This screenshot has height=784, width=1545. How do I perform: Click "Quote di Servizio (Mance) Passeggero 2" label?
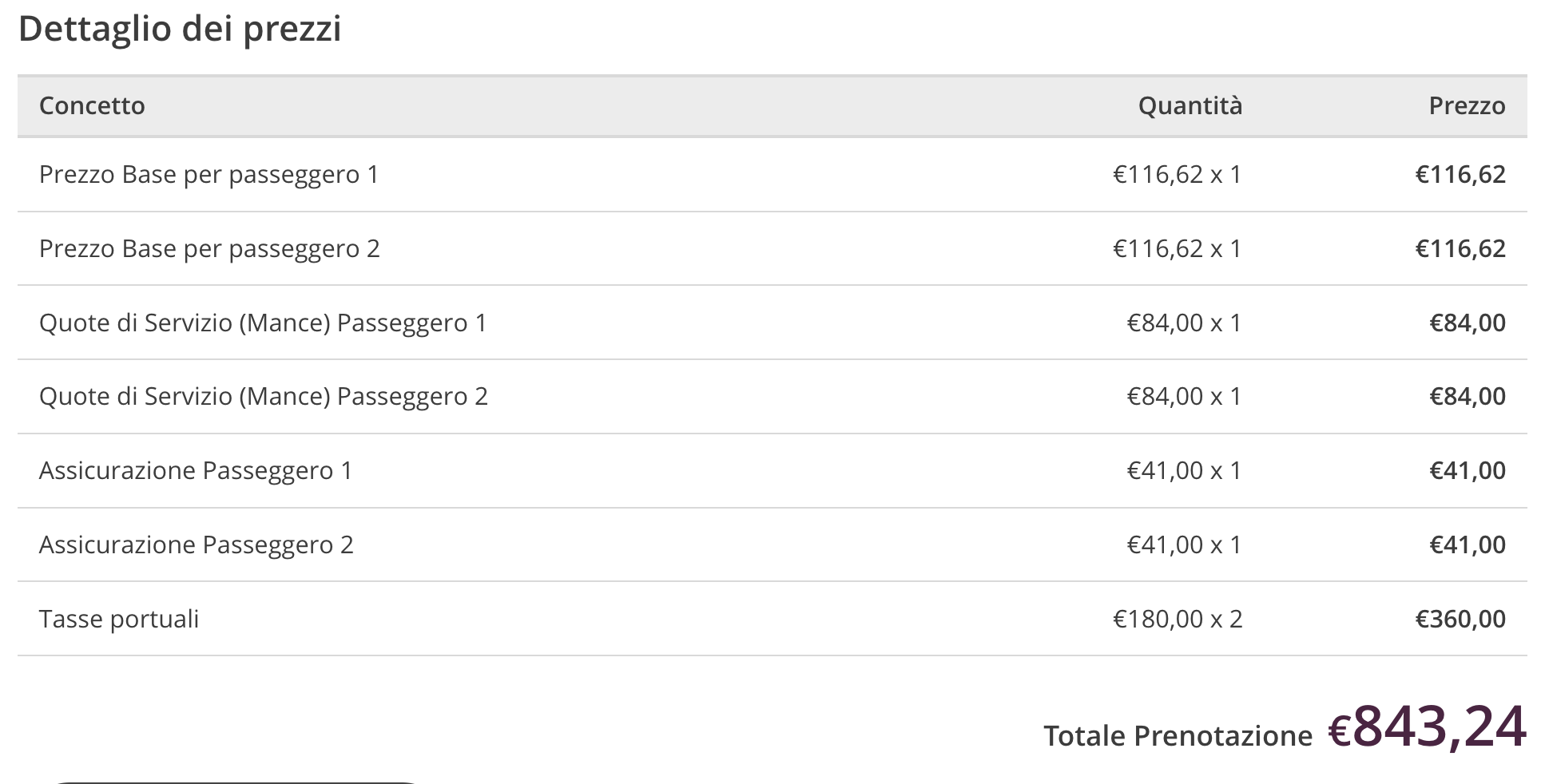263,397
